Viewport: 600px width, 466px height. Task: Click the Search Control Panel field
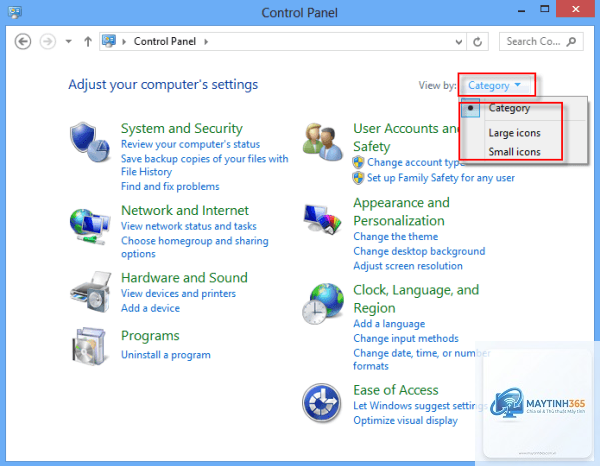[x=541, y=41]
